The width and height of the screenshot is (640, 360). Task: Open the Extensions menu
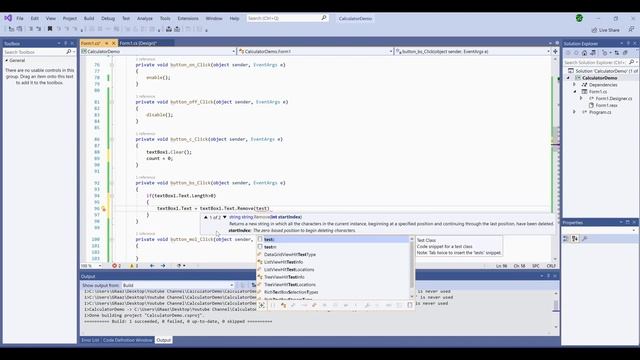188,18
